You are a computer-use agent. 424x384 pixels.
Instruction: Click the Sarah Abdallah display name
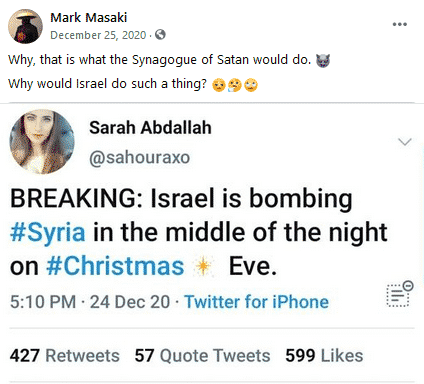pos(150,128)
